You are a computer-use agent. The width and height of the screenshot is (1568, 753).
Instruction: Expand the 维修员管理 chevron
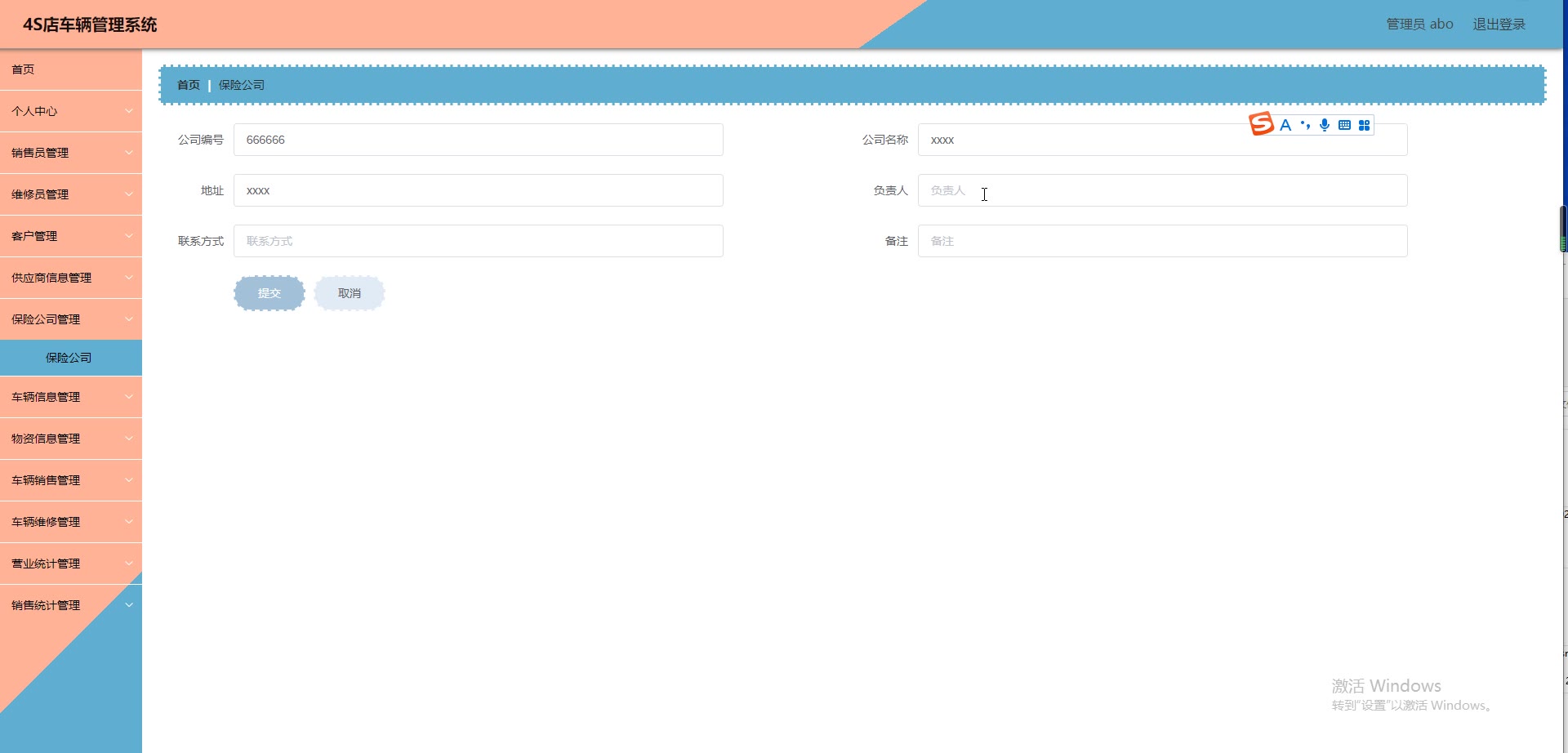[x=129, y=194]
